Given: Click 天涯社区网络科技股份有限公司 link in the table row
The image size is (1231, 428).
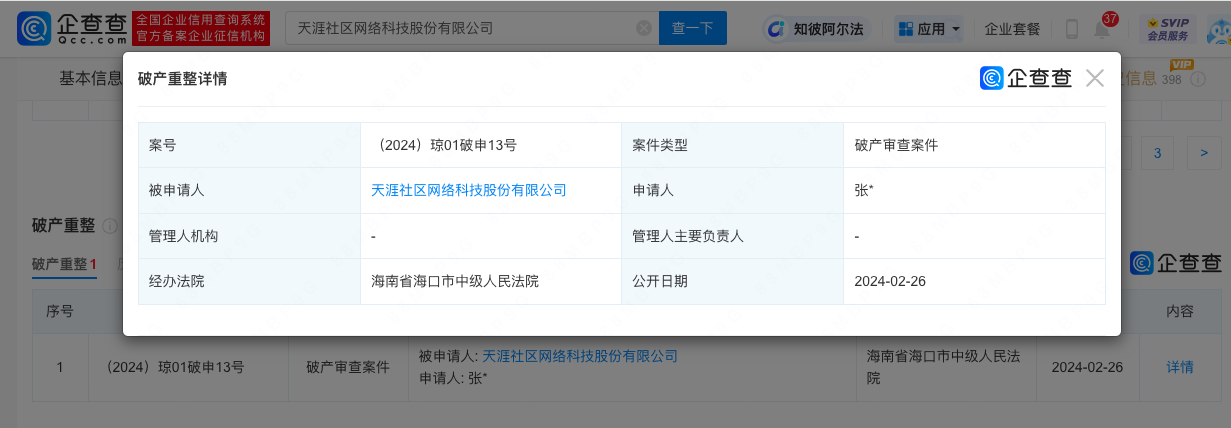Looking at the screenshot, I should click(x=580, y=356).
